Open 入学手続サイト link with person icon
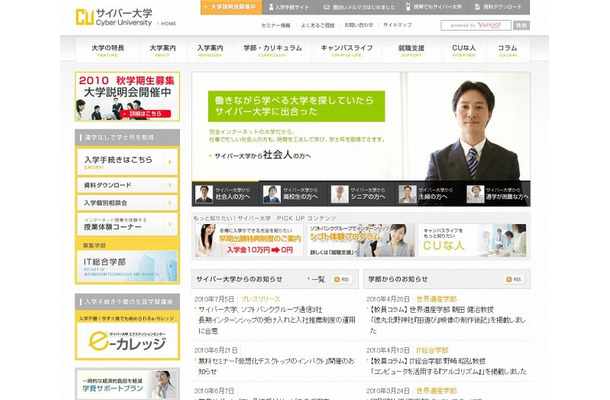 tap(289, 7)
